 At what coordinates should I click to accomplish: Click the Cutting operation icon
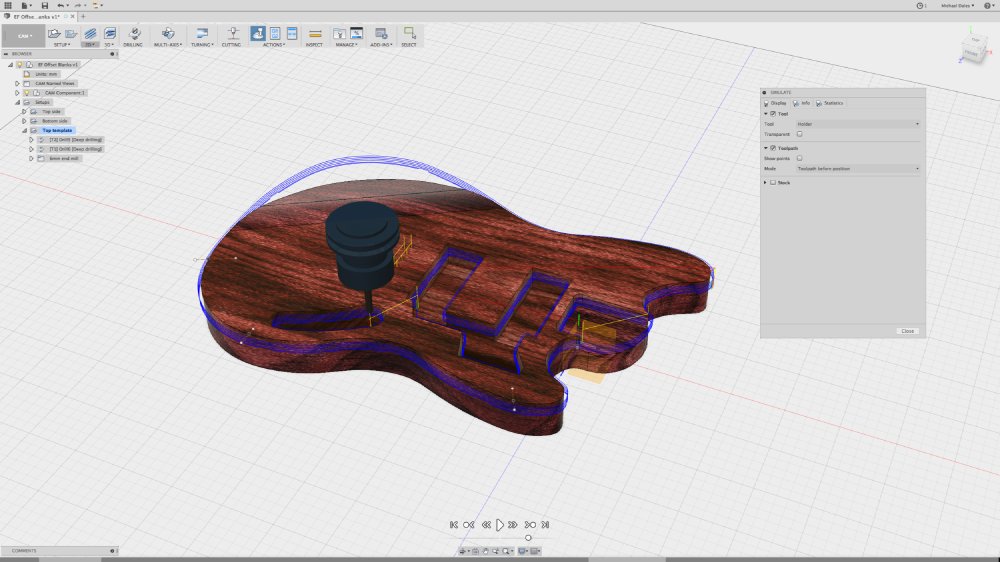coord(233,33)
